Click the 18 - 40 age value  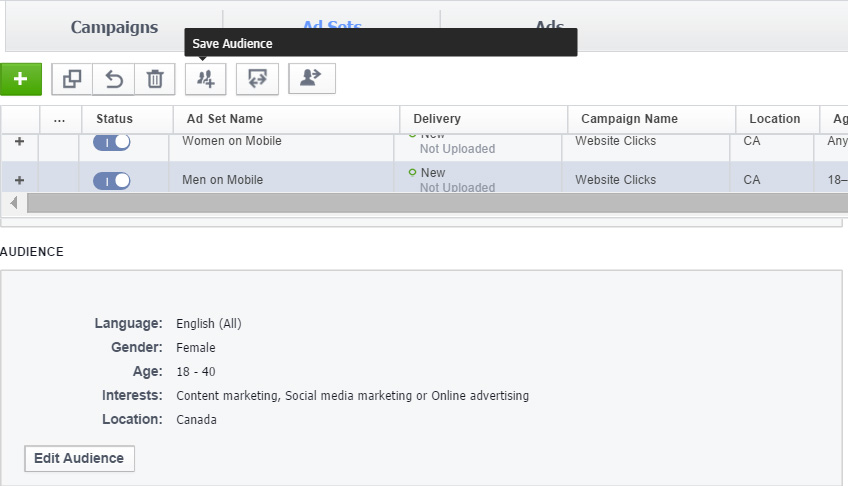[196, 372]
